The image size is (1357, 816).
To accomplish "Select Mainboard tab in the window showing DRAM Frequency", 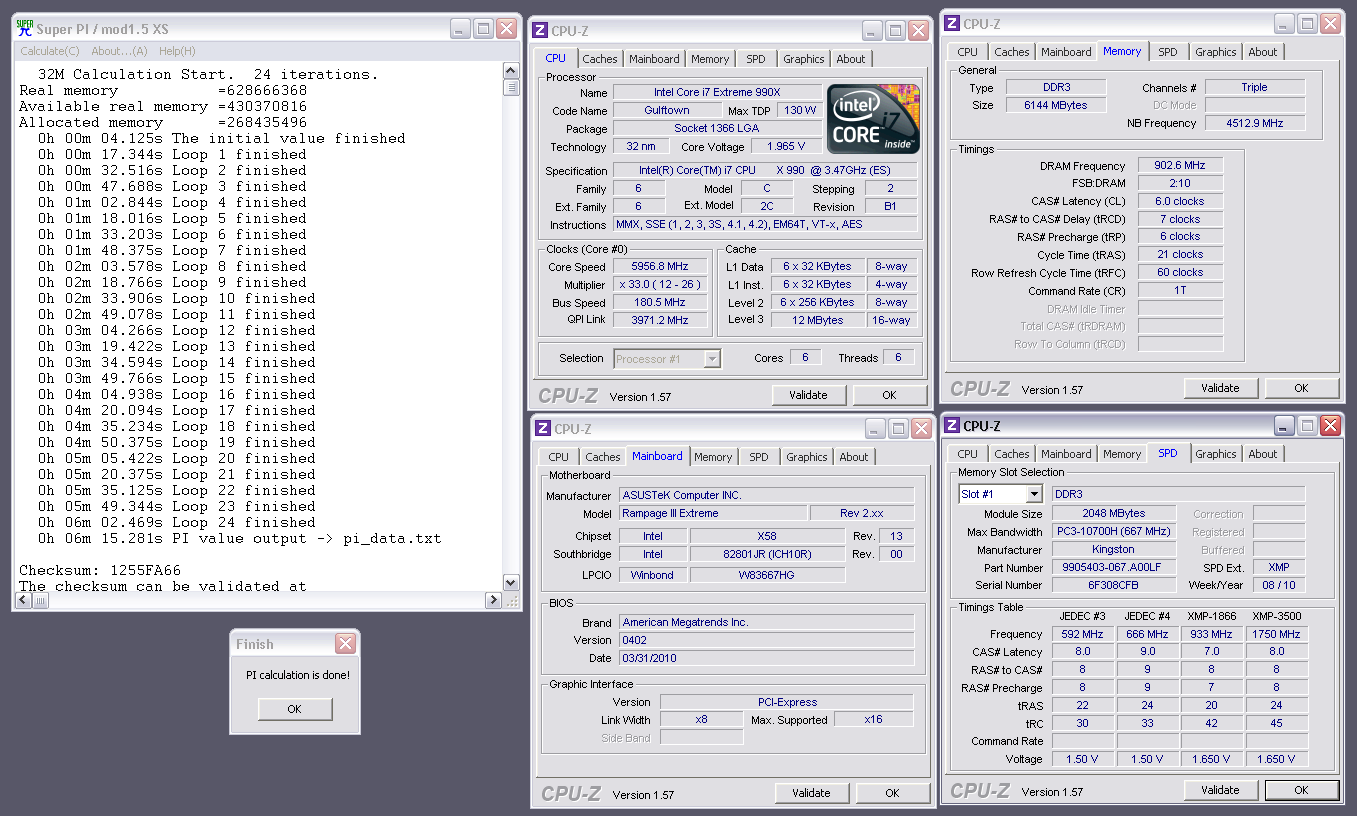I will click(x=1066, y=52).
